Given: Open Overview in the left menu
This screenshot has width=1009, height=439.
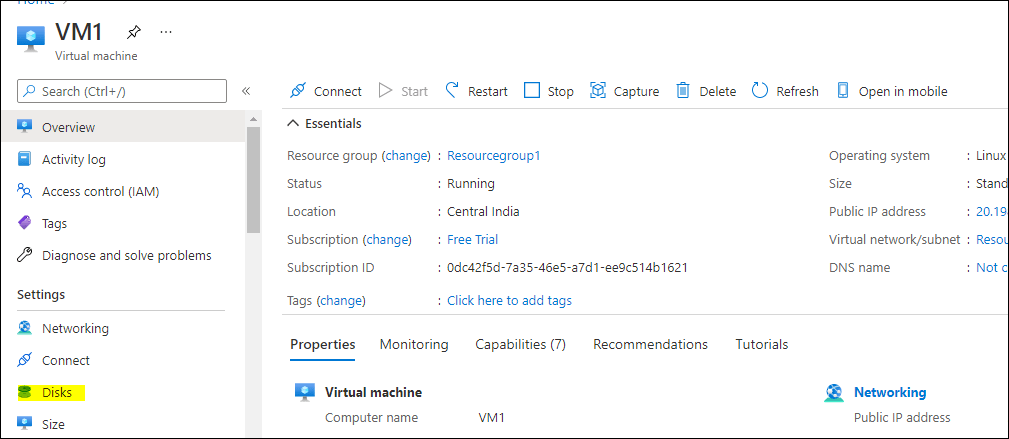Looking at the screenshot, I should 122,127.
